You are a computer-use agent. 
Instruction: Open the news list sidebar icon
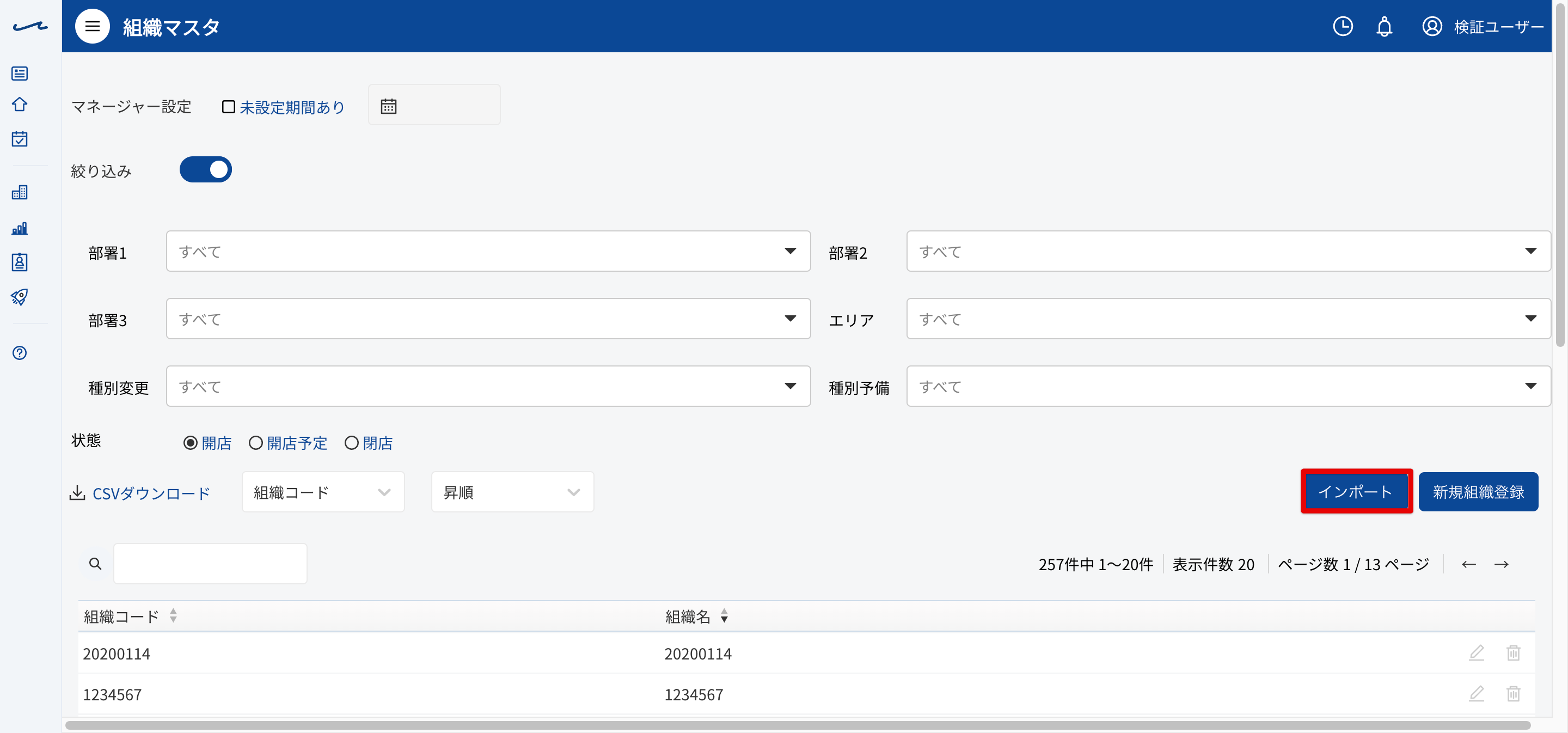(20, 74)
